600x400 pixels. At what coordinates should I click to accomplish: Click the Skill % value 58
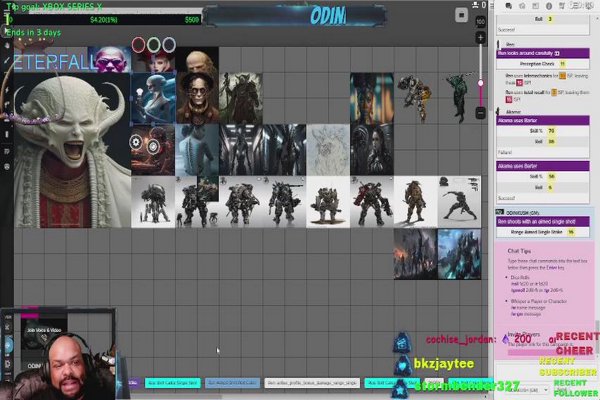coord(551,176)
